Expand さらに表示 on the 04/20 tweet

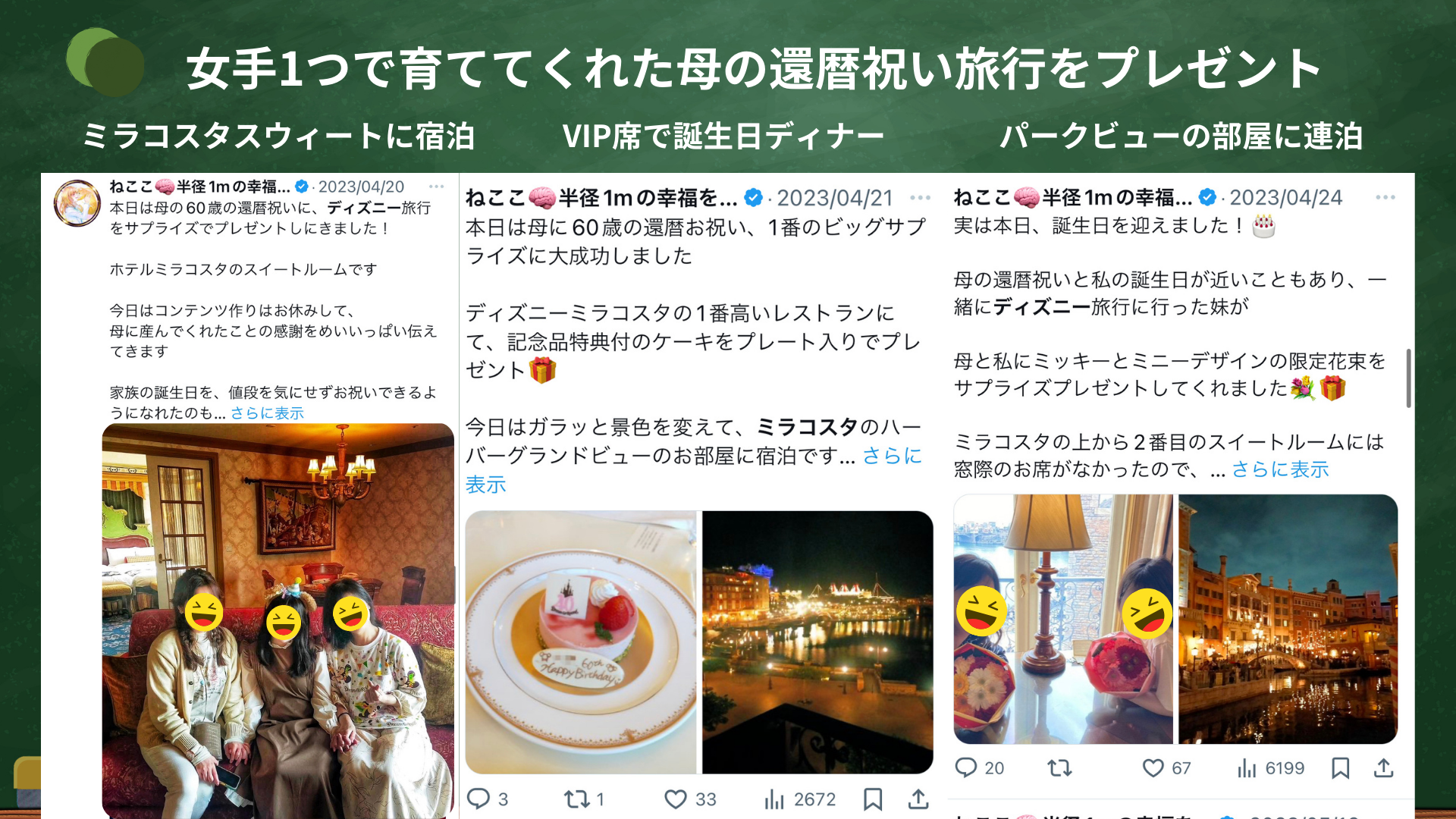pyautogui.click(x=267, y=413)
